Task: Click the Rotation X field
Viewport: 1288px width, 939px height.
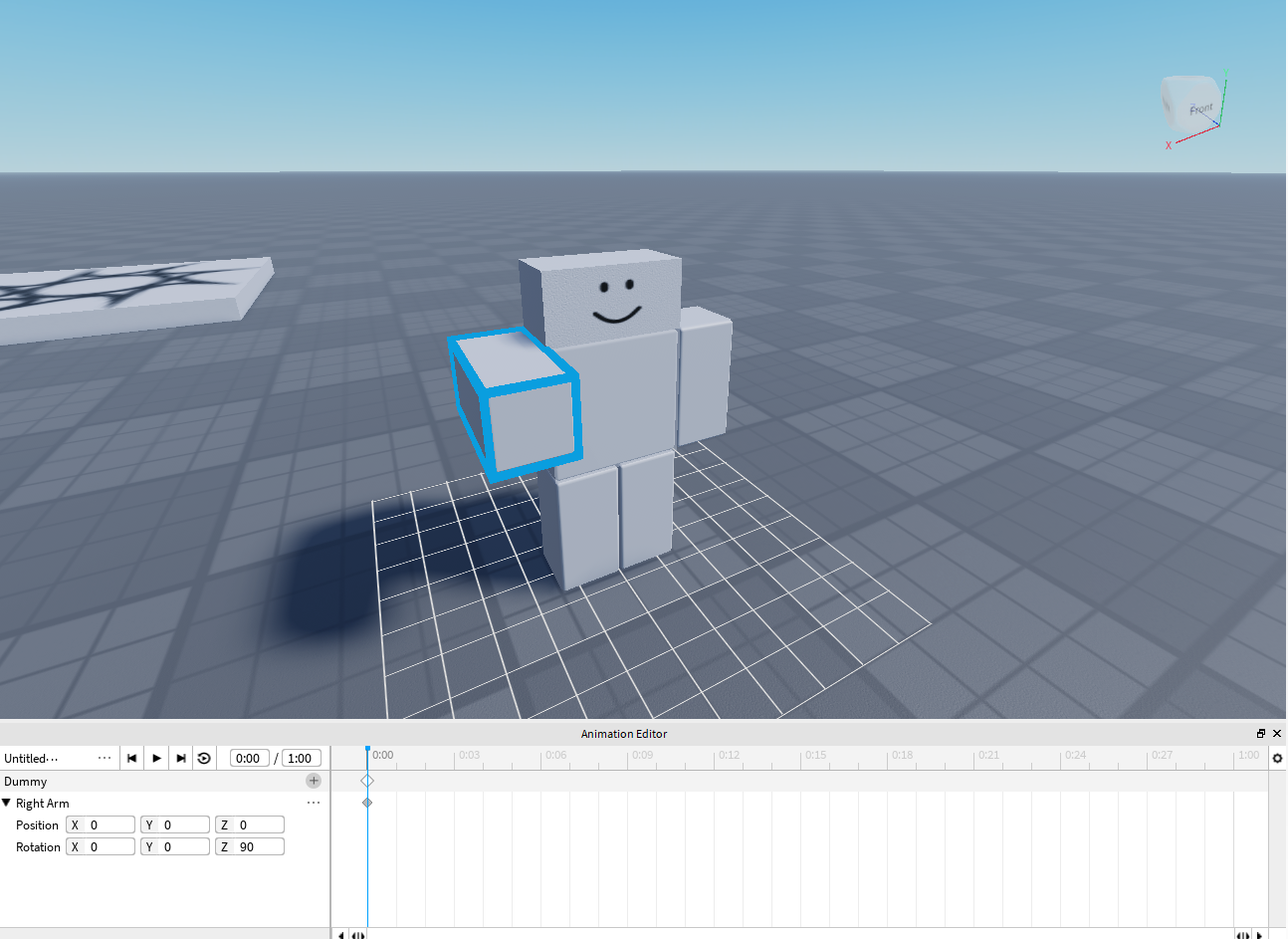Action: click(x=101, y=846)
